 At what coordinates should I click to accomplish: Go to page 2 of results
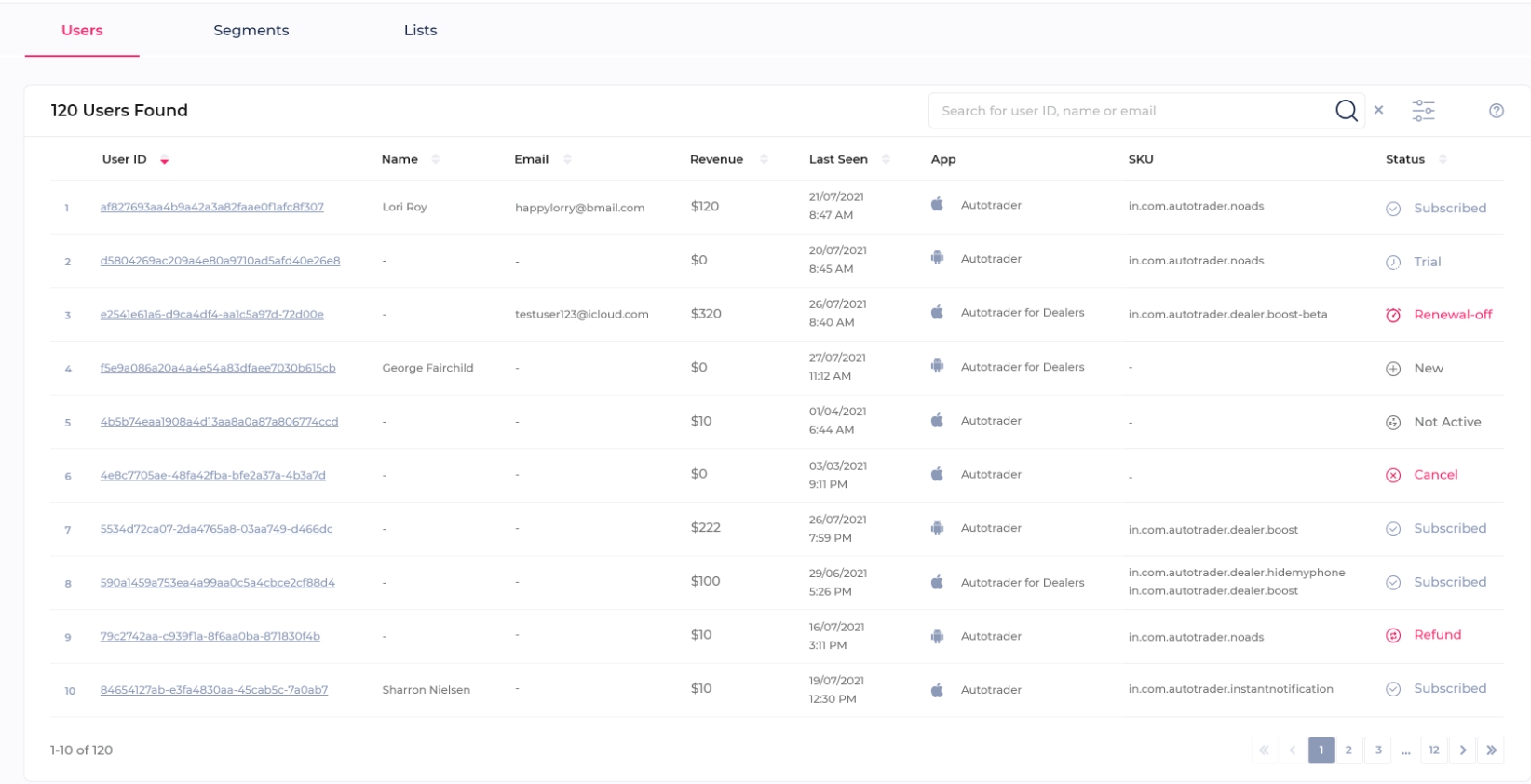[x=1348, y=750]
